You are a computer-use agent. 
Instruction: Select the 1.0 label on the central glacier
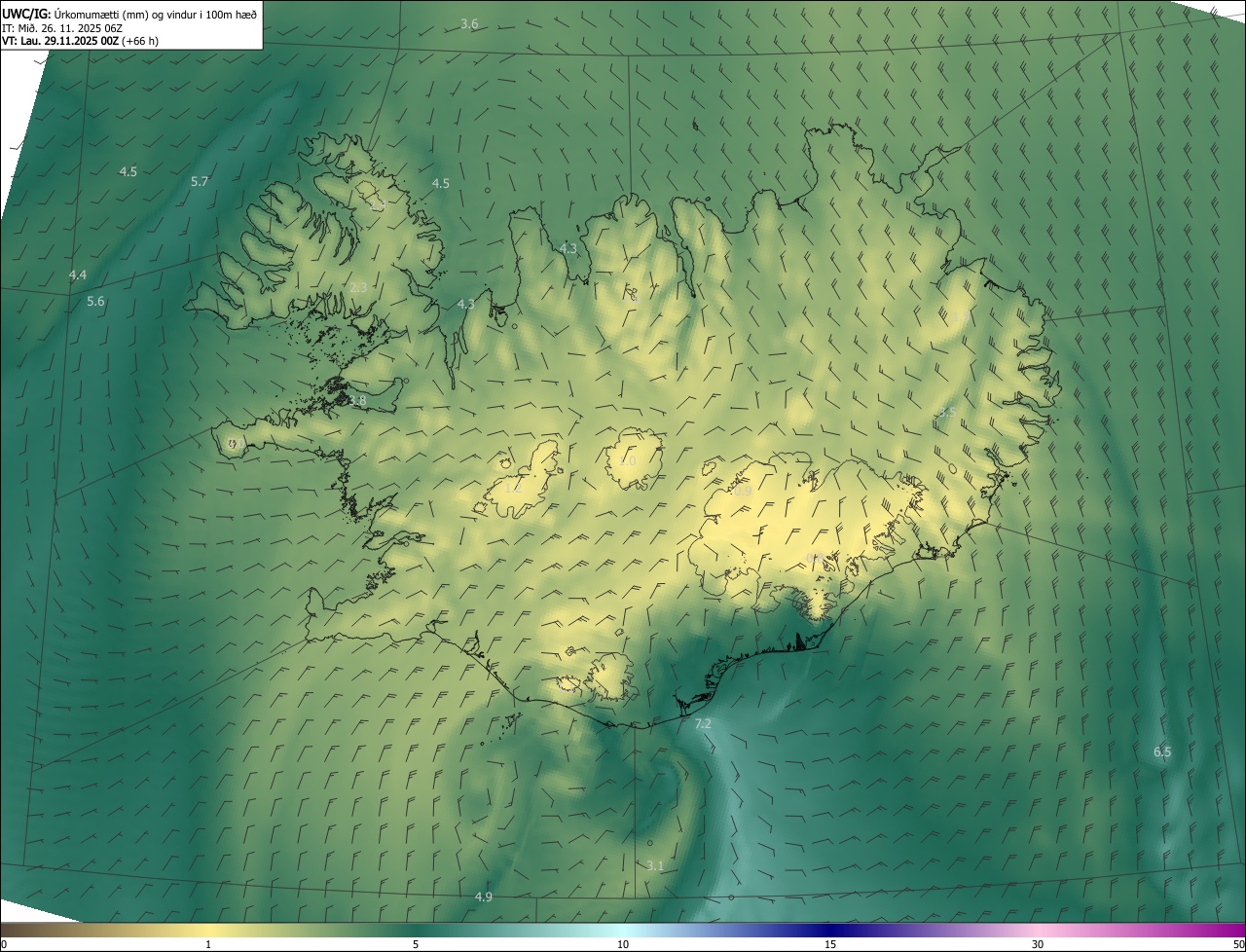coord(627,460)
